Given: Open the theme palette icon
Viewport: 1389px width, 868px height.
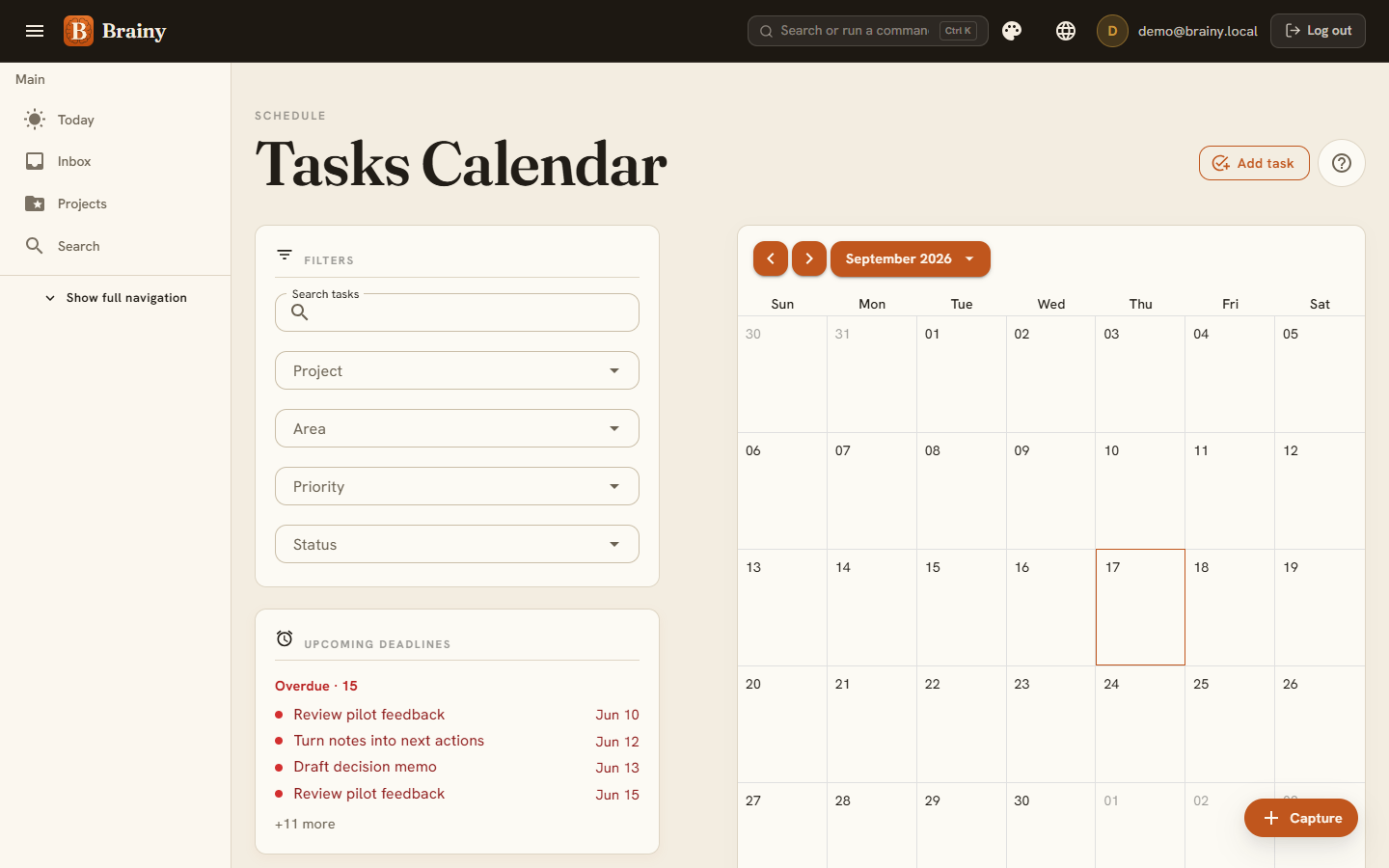Looking at the screenshot, I should (x=1012, y=31).
